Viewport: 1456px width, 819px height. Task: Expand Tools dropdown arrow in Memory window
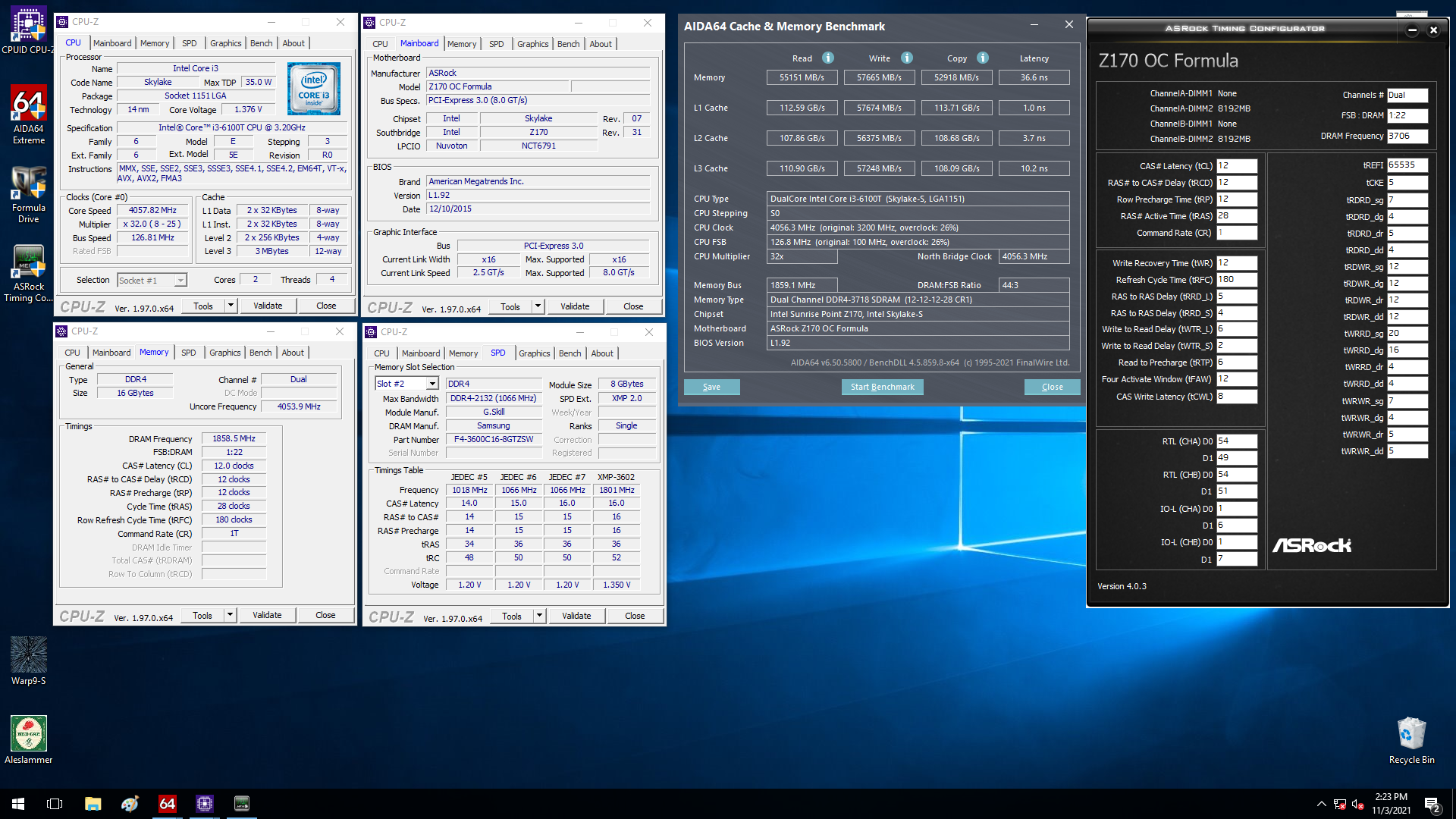230,615
